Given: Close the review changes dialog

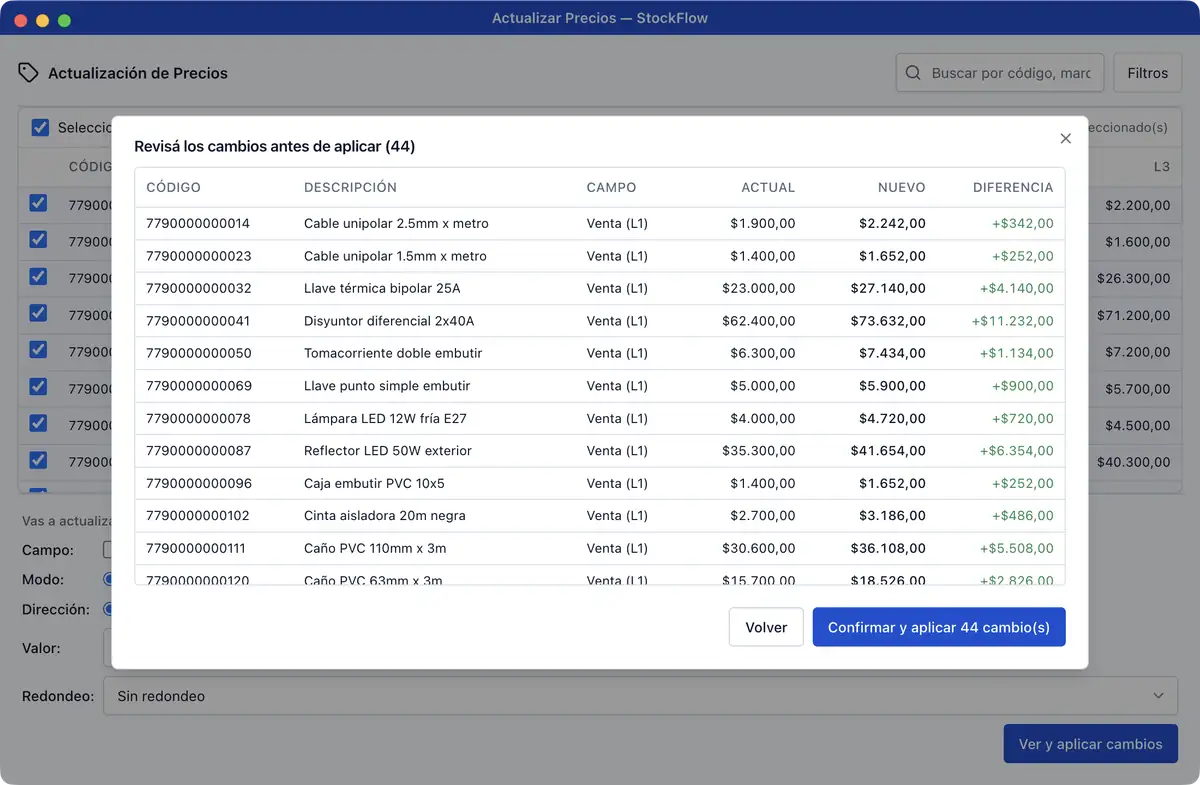Looking at the screenshot, I should (x=1065, y=139).
